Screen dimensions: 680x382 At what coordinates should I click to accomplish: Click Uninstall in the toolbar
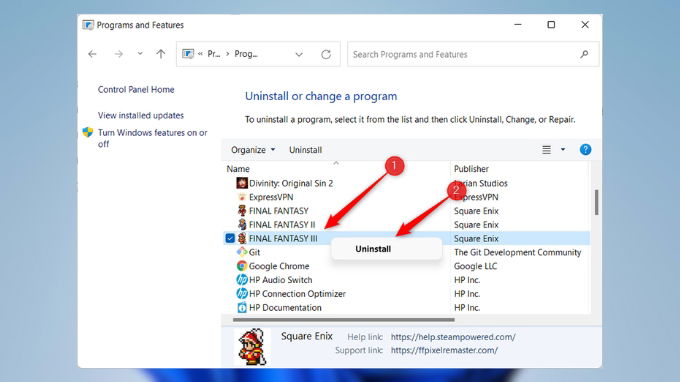305,150
